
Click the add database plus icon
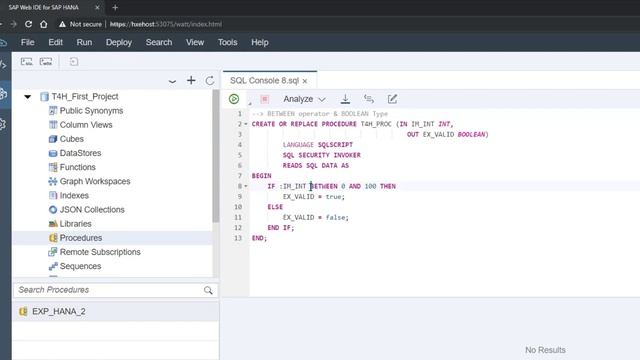pyautogui.click(x=191, y=80)
